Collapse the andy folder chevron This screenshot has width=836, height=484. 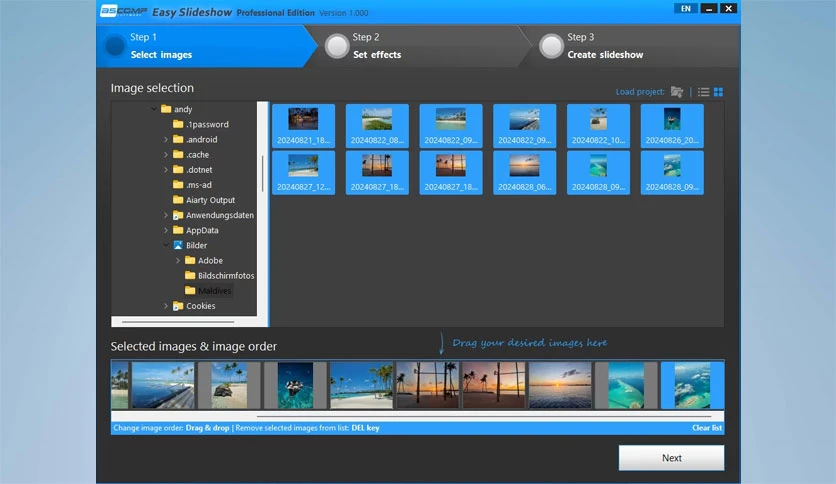coord(154,109)
